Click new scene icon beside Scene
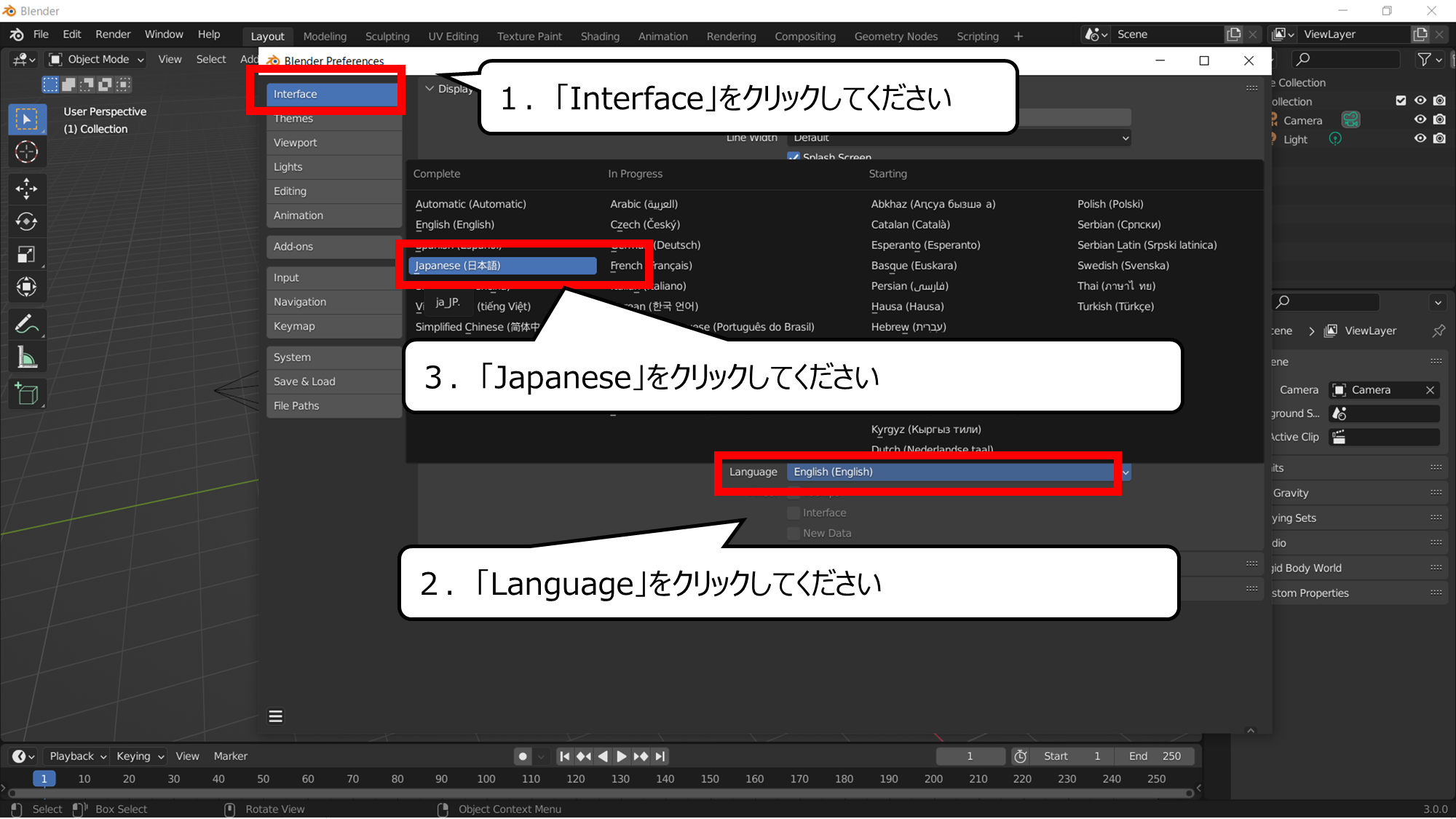This screenshot has height=819, width=1456. tap(1233, 34)
